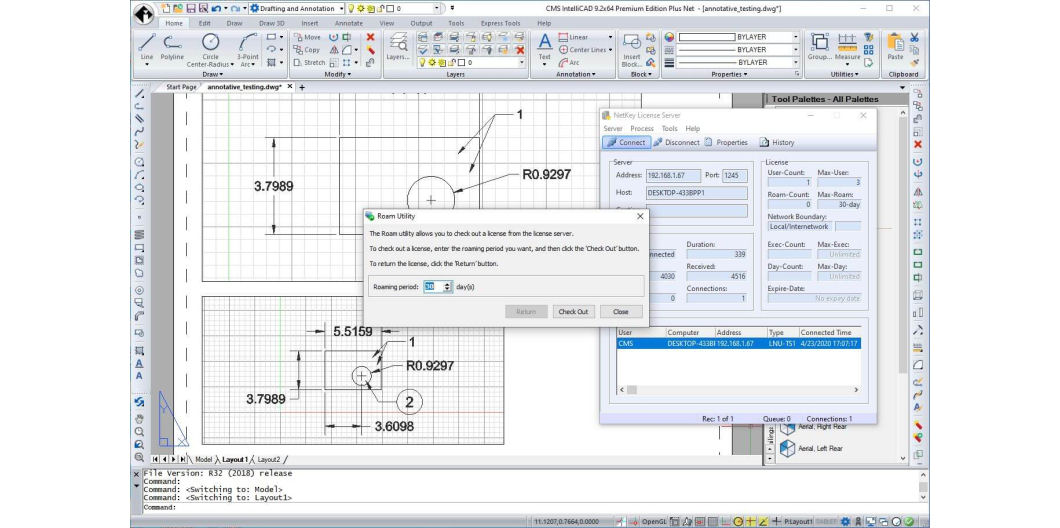Click the color wheel icon in Properties panel

(x=669, y=37)
